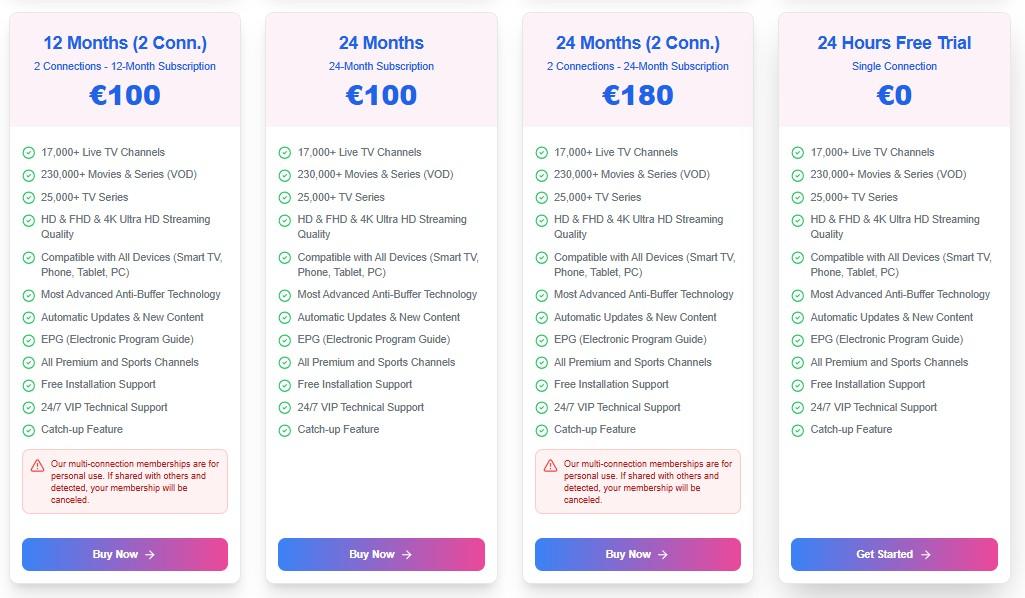Viewport: 1025px width, 598px height.
Task: Click the 12 Months (2 Conn.) plan title
Action: [125, 43]
